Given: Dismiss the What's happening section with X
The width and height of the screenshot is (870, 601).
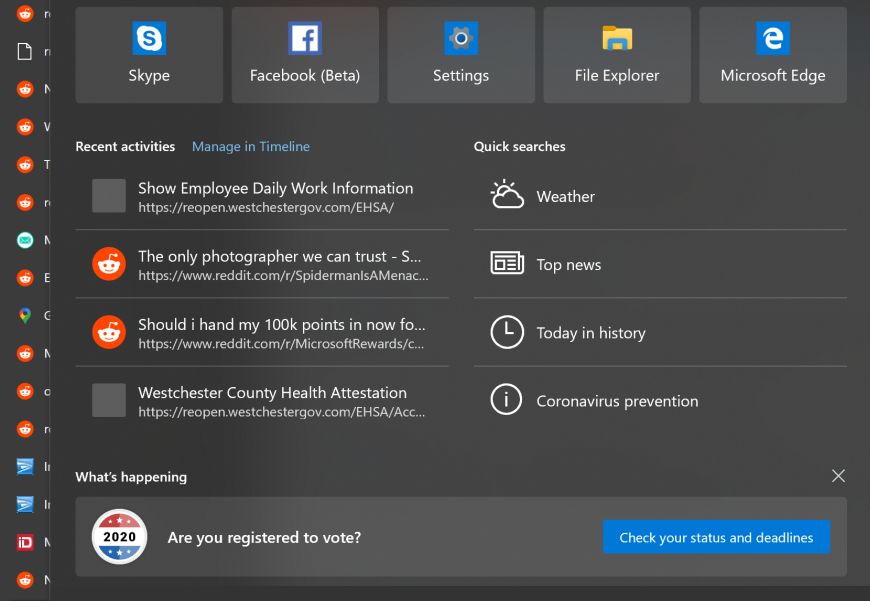Looking at the screenshot, I should tap(838, 476).
